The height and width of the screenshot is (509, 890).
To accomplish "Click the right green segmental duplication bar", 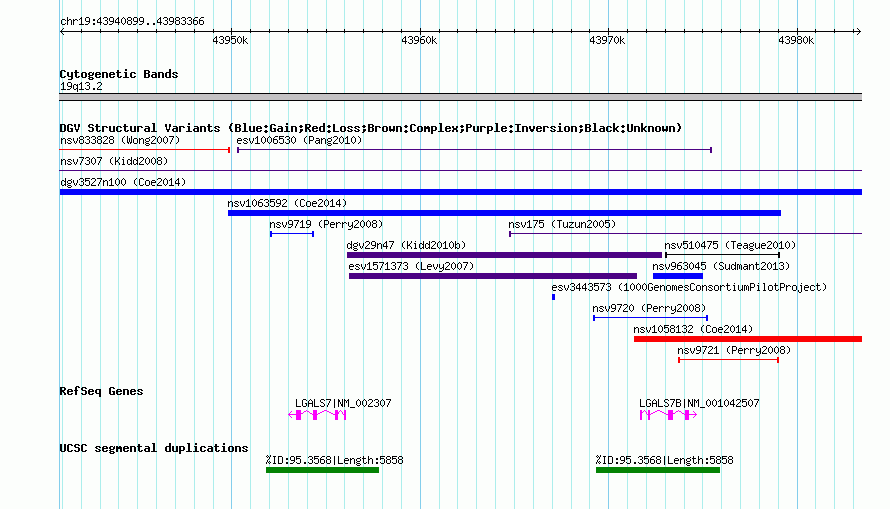I will (x=658, y=470).
